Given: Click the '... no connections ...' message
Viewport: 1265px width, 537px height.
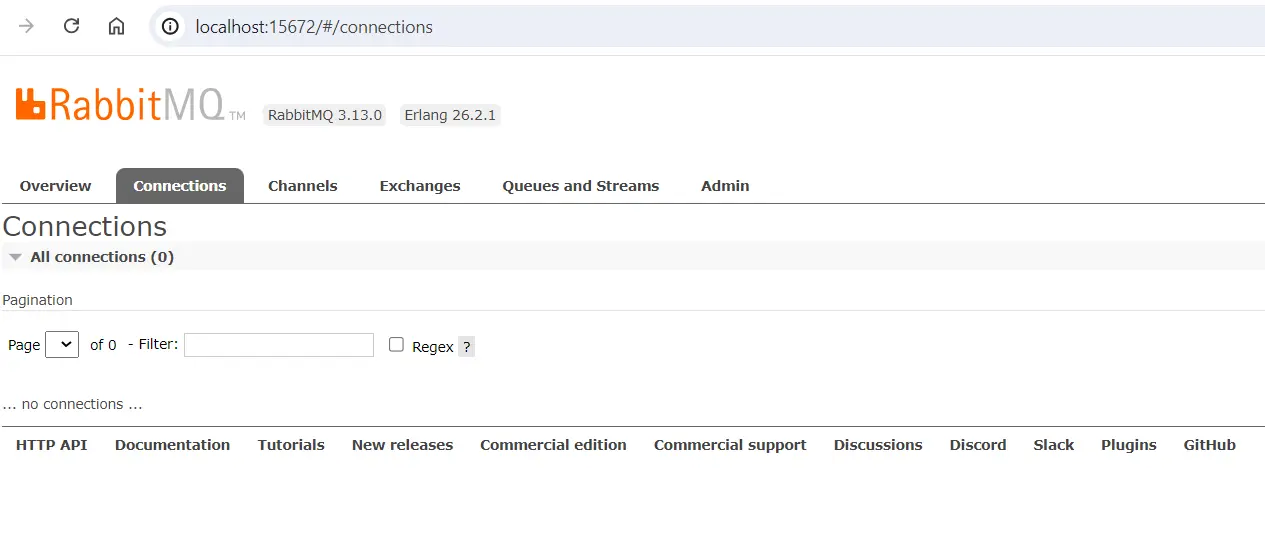Looking at the screenshot, I should [x=73, y=404].
